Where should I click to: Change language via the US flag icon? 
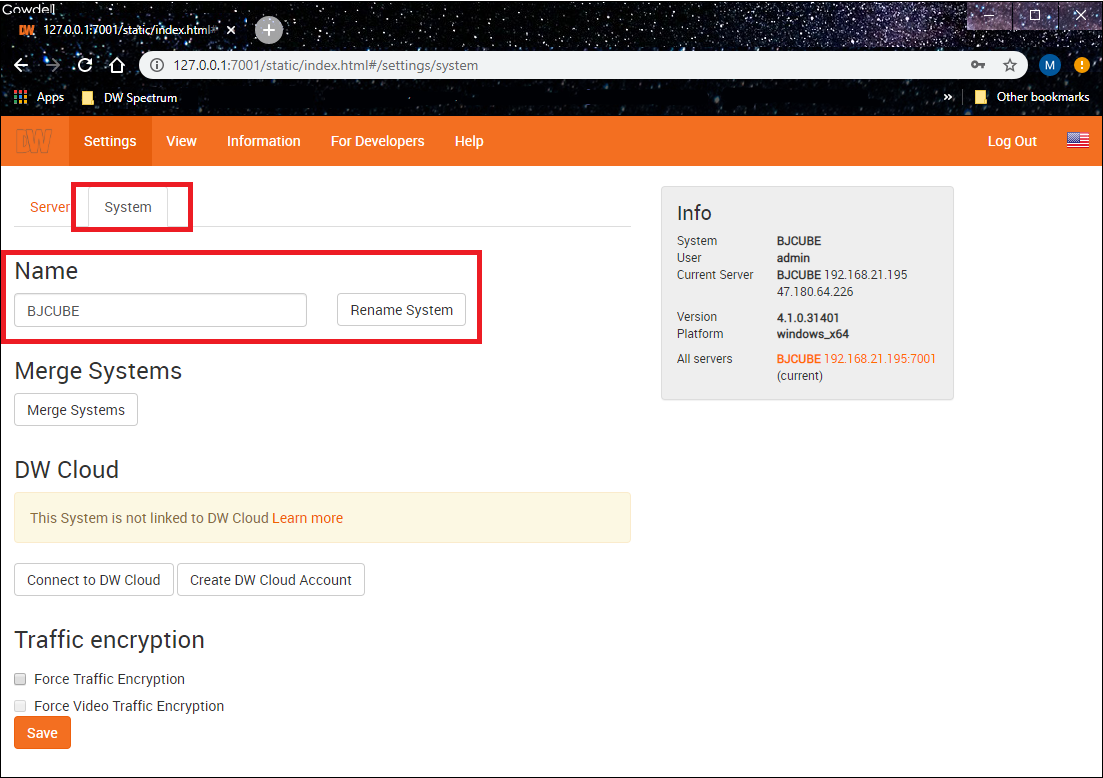[1078, 141]
